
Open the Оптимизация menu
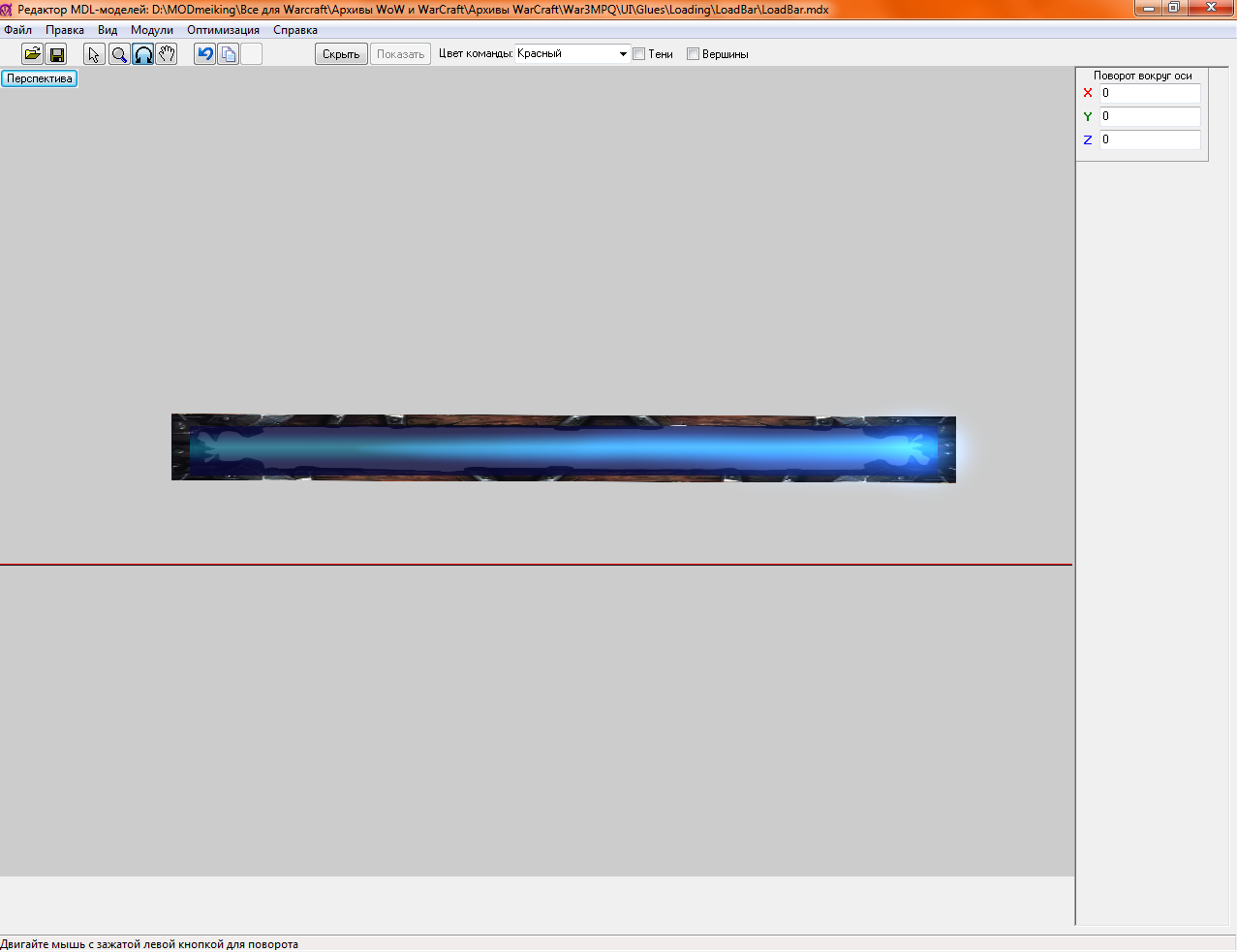tap(223, 30)
